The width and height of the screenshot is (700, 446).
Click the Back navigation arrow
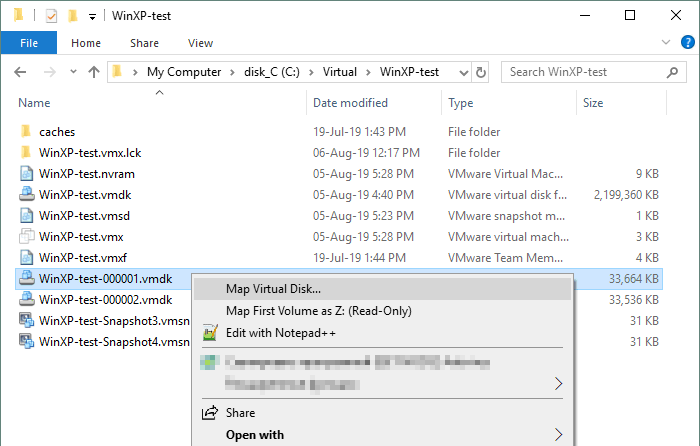click(20, 72)
